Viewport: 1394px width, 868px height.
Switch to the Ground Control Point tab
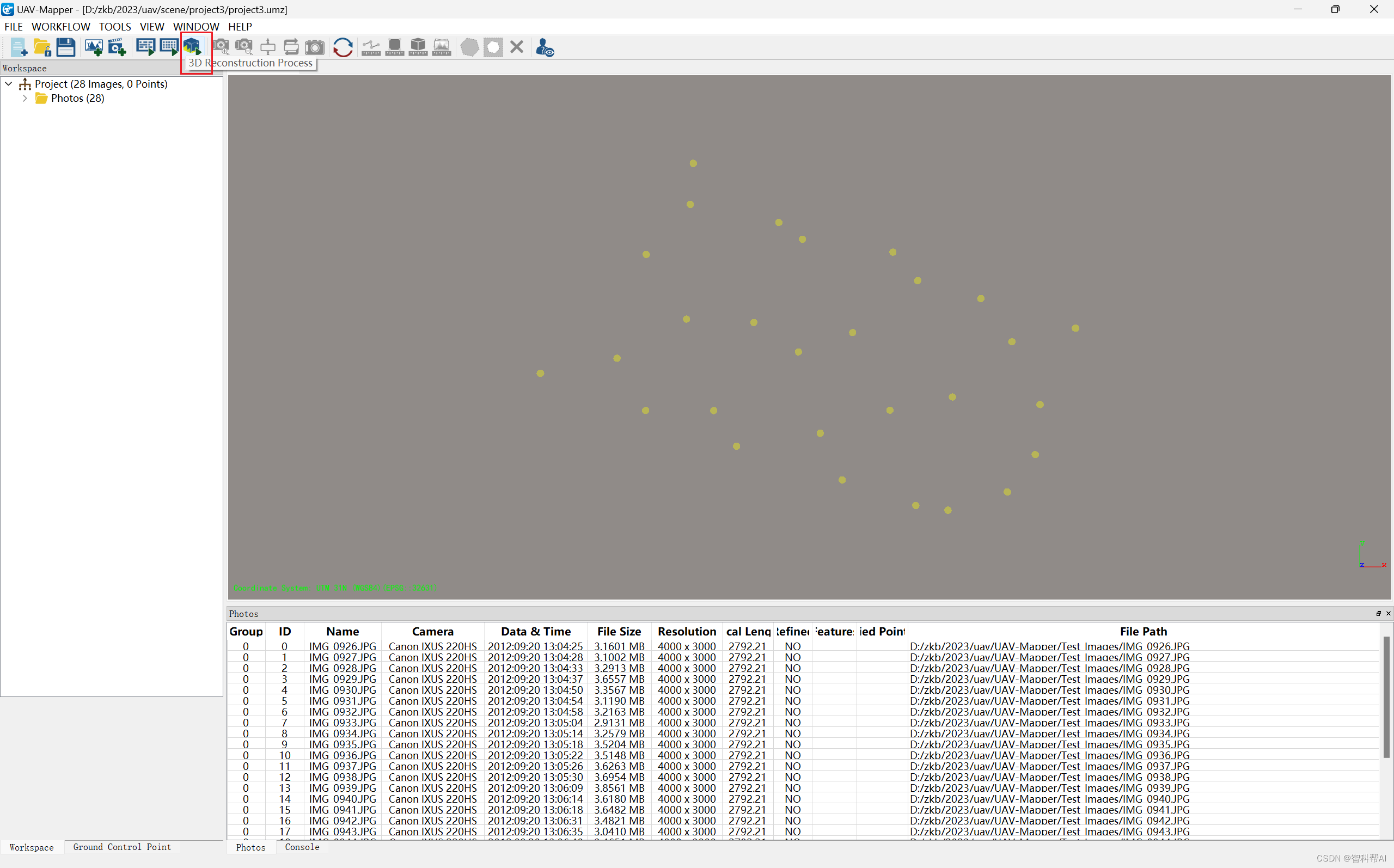pyautogui.click(x=121, y=847)
